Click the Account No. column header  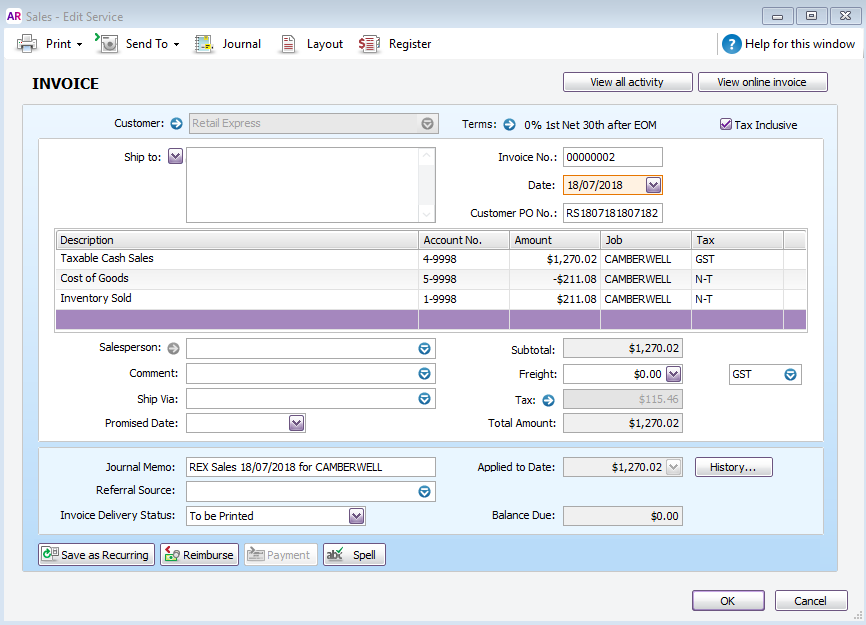[464, 240]
